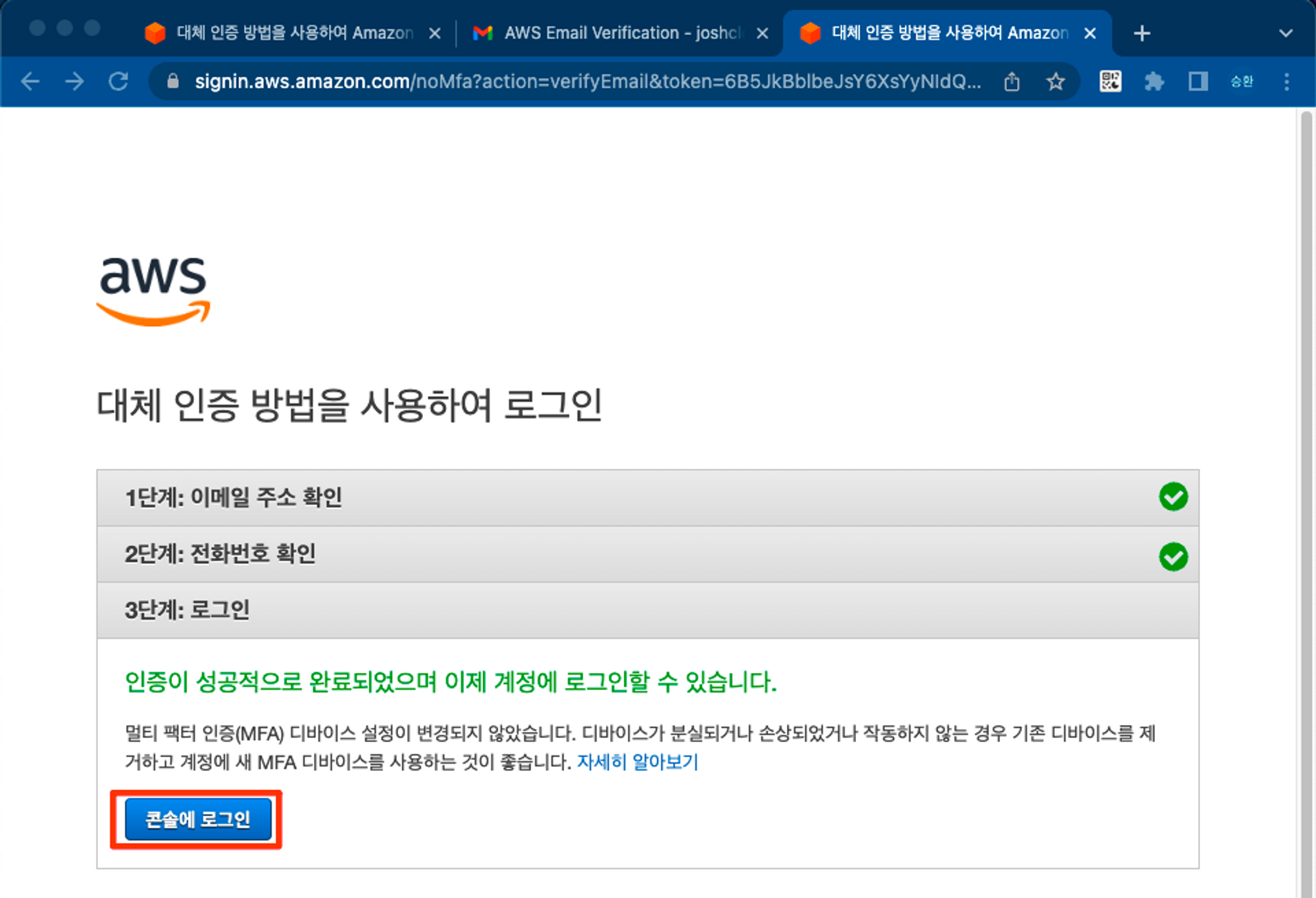
Task: Expand step 2 phone verification section
Action: coord(647,554)
